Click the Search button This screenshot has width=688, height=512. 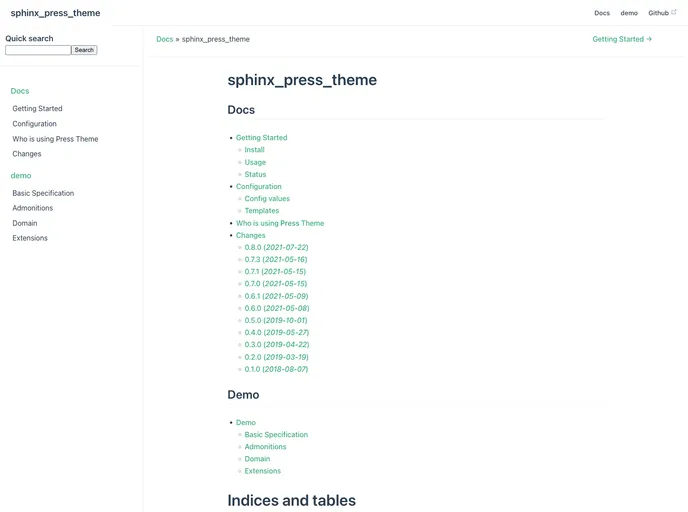[x=84, y=50]
